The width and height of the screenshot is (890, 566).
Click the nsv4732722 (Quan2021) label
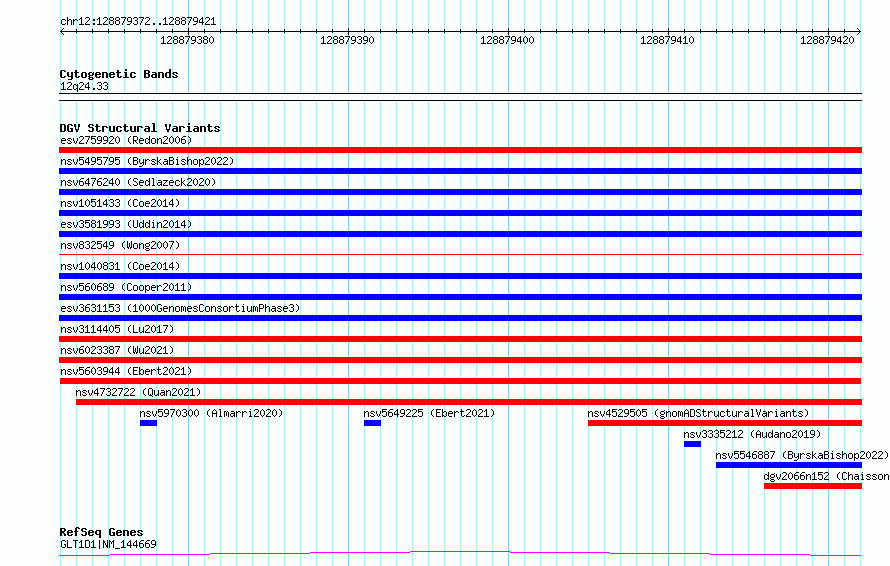138,392
